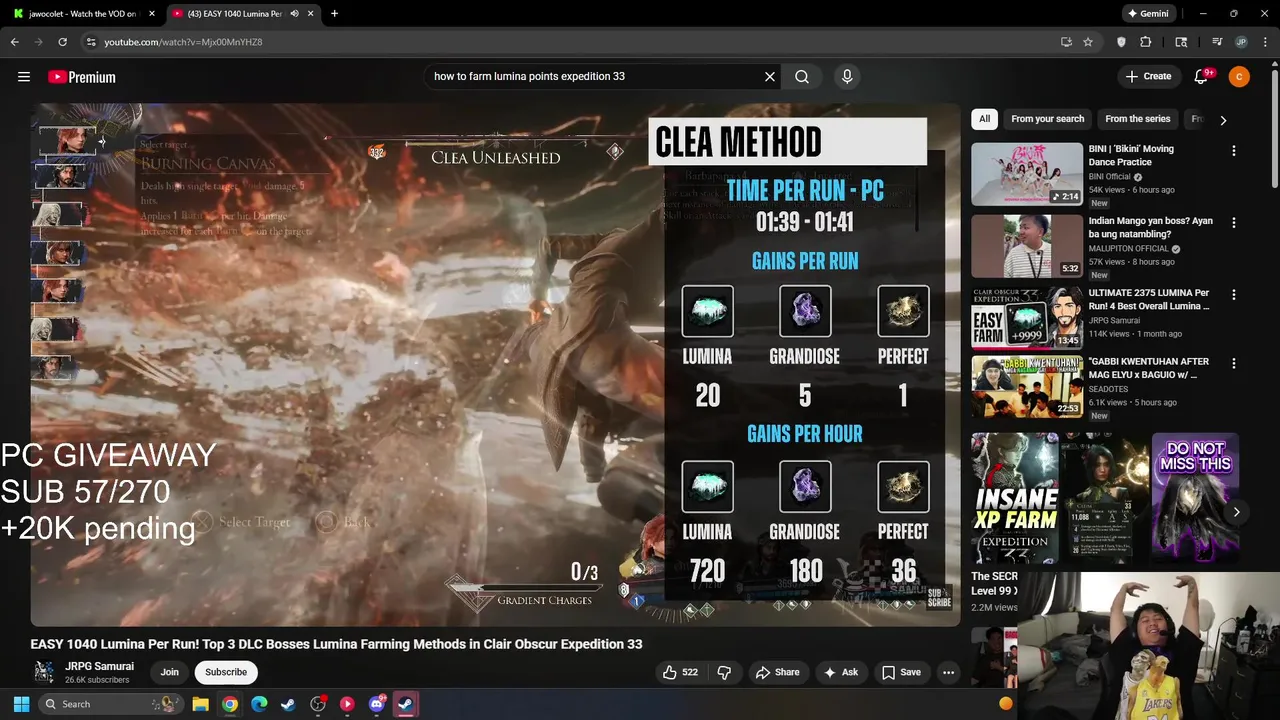Start voice search with the microphone
Image resolution: width=1280 pixels, height=720 pixels.
coord(847,76)
